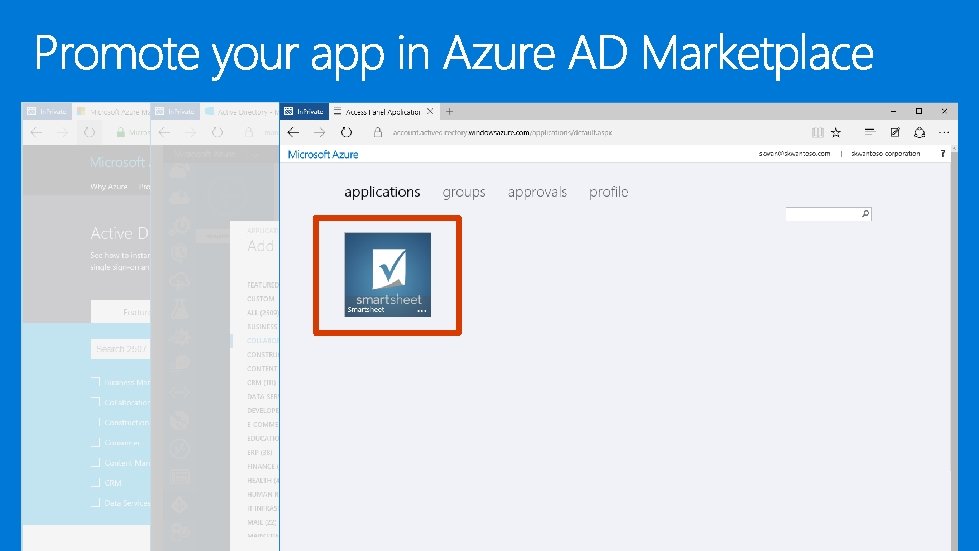Click the Microsoft Azure logo link
The image size is (979, 551).
point(323,154)
